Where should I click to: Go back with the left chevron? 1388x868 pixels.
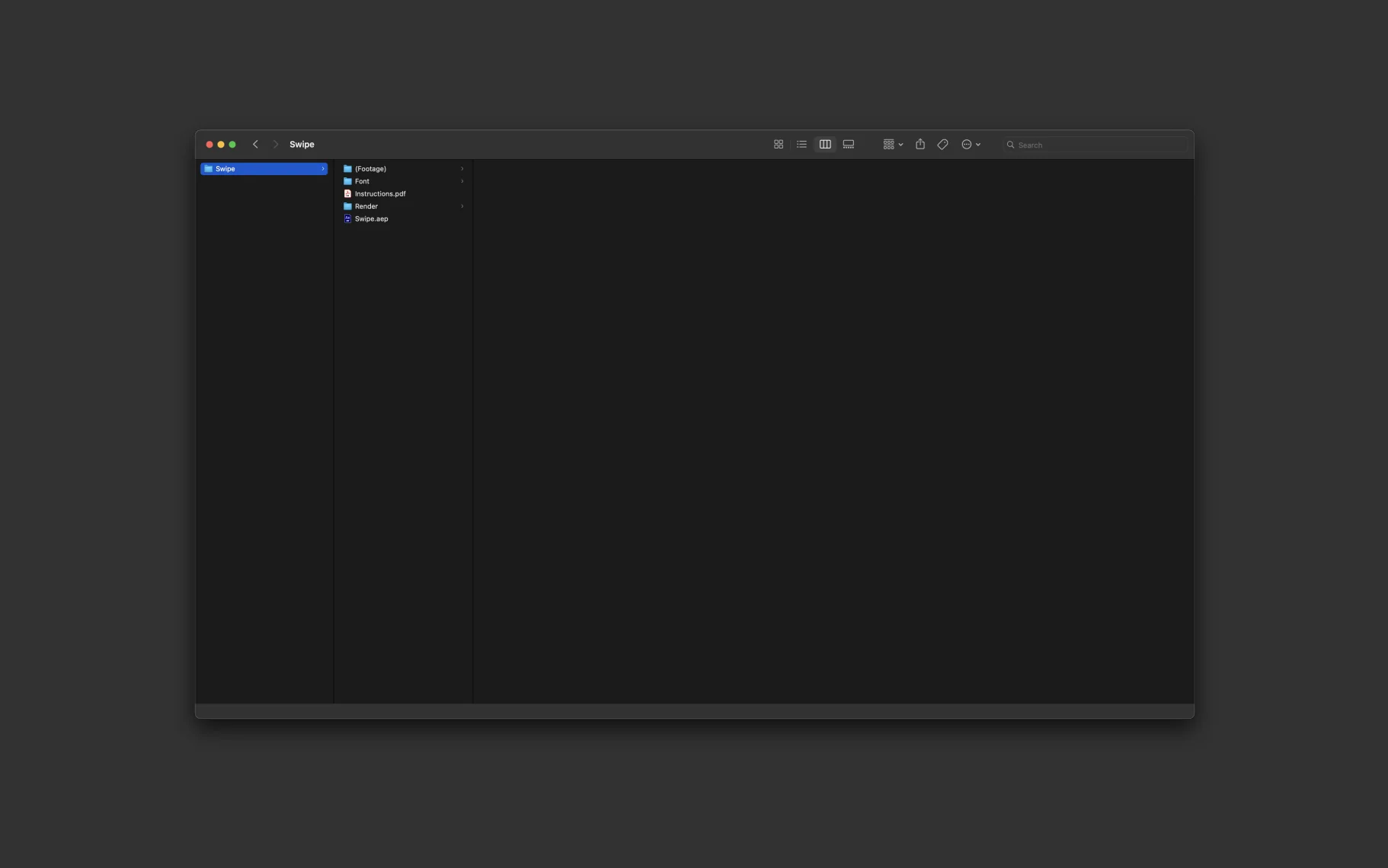click(255, 145)
